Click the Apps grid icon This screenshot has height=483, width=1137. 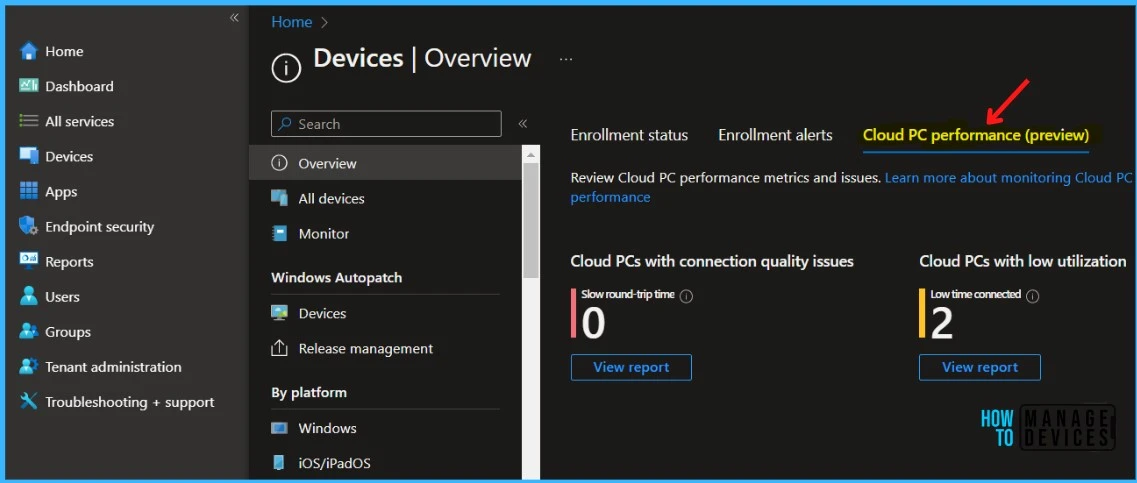[x=28, y=191]
